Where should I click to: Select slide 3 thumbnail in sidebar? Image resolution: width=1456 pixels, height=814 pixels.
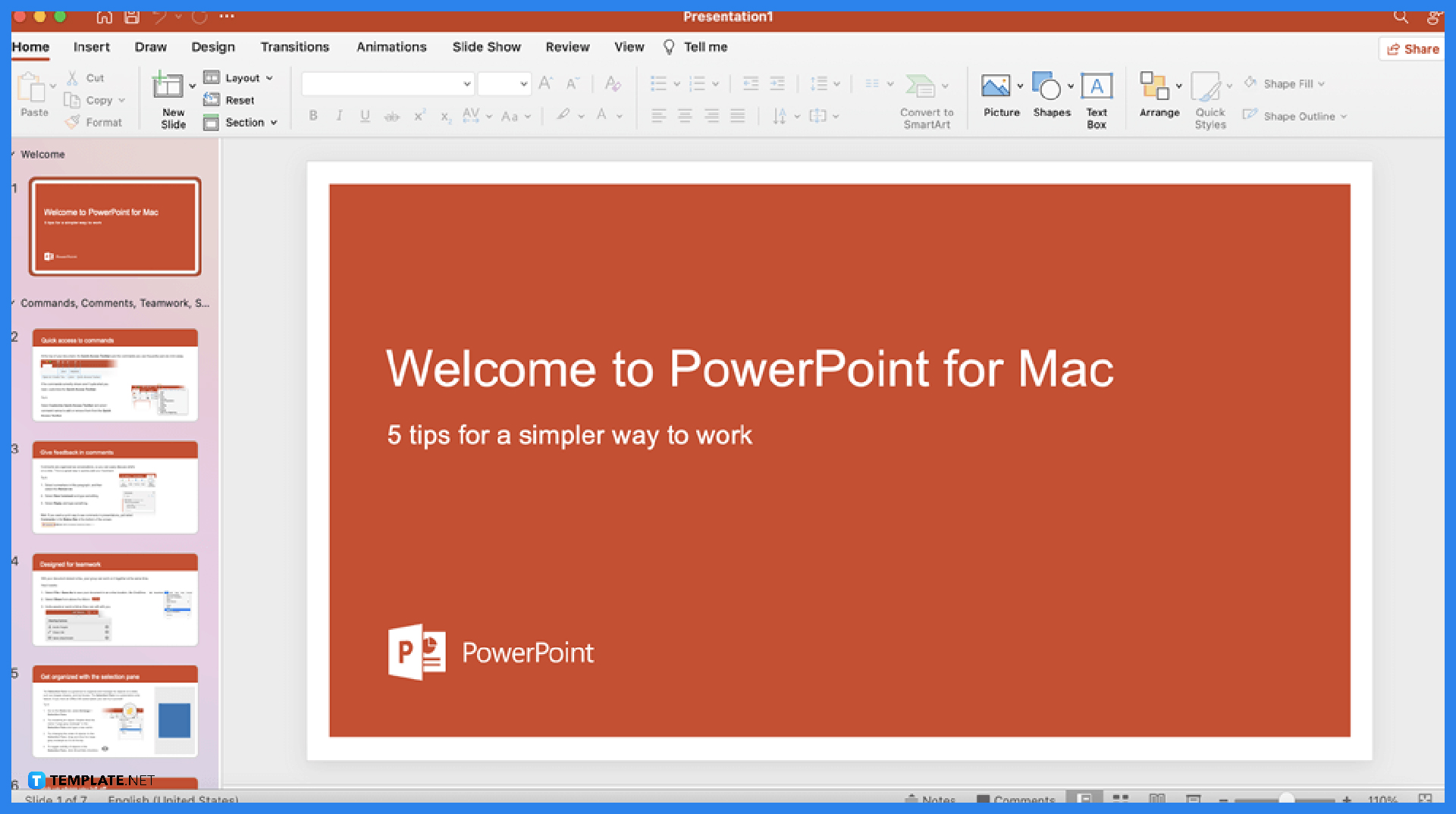(x=115, y=487)
